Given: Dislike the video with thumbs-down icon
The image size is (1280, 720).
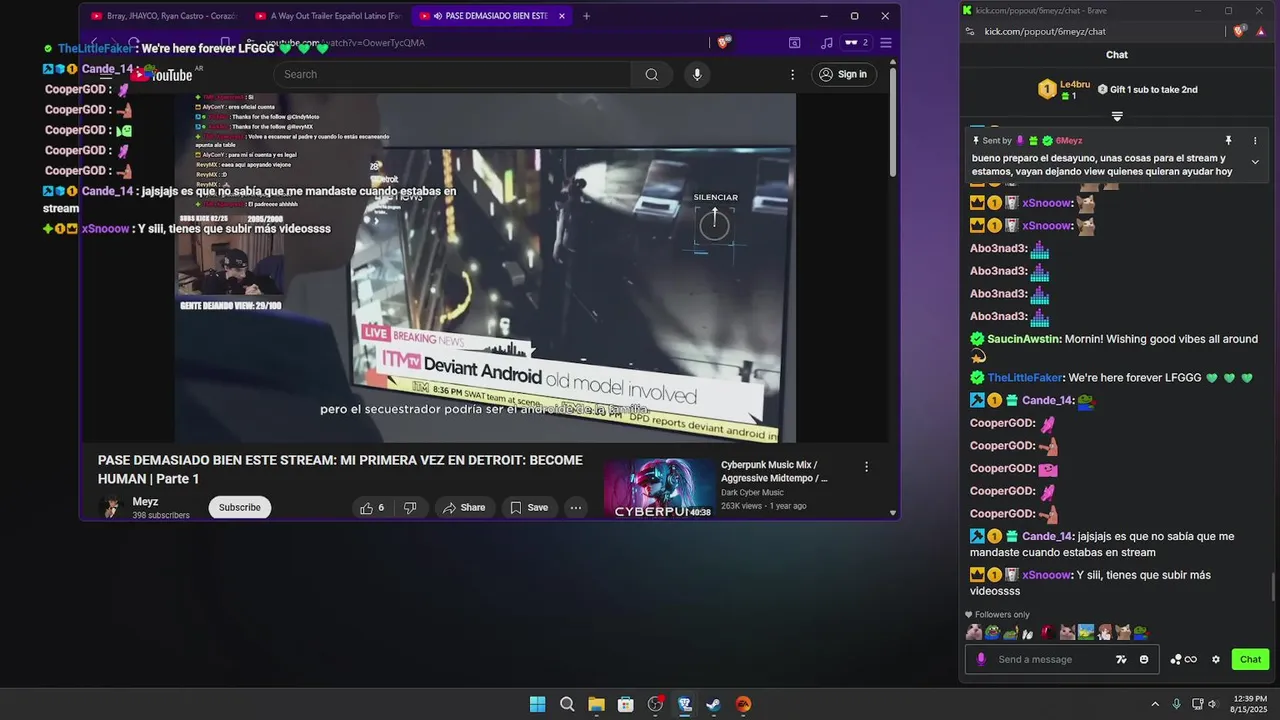Looking at the screenshot, I should (410, 508).
